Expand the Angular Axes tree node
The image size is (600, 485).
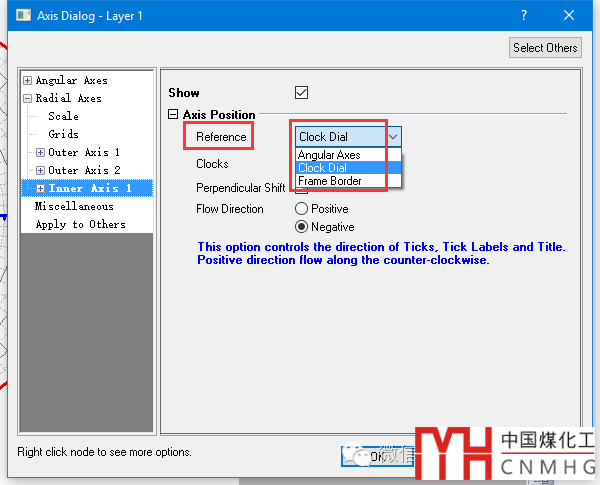28,81
